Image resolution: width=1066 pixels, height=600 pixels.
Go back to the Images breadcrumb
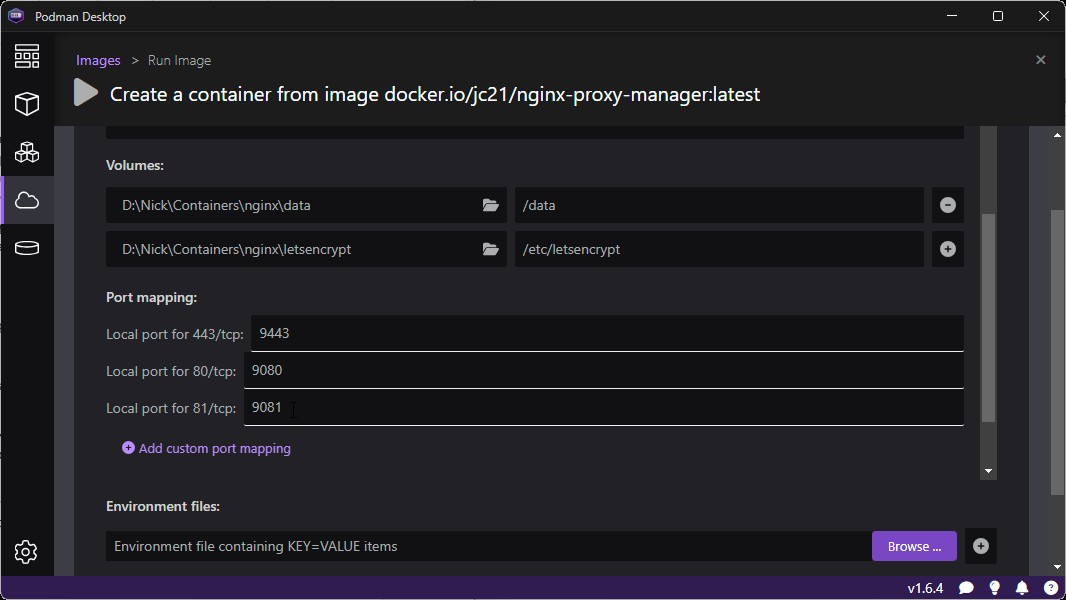point(98,60)
